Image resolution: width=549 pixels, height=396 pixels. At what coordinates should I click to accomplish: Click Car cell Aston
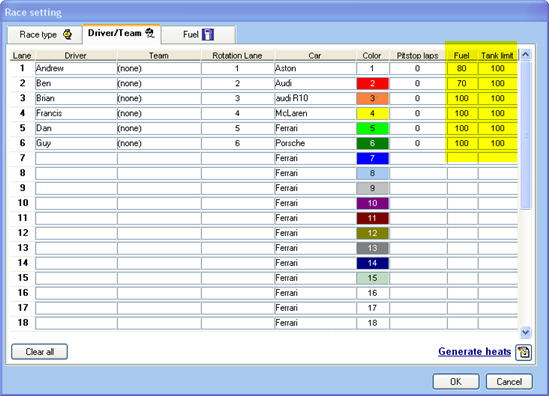315,68
